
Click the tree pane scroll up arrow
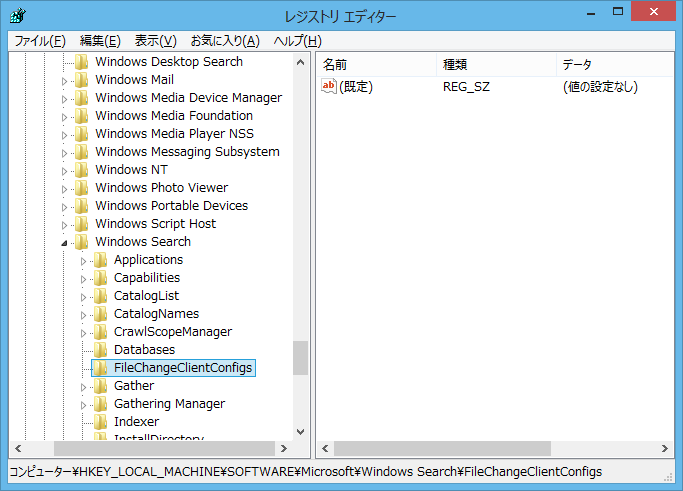click(301, 62)
